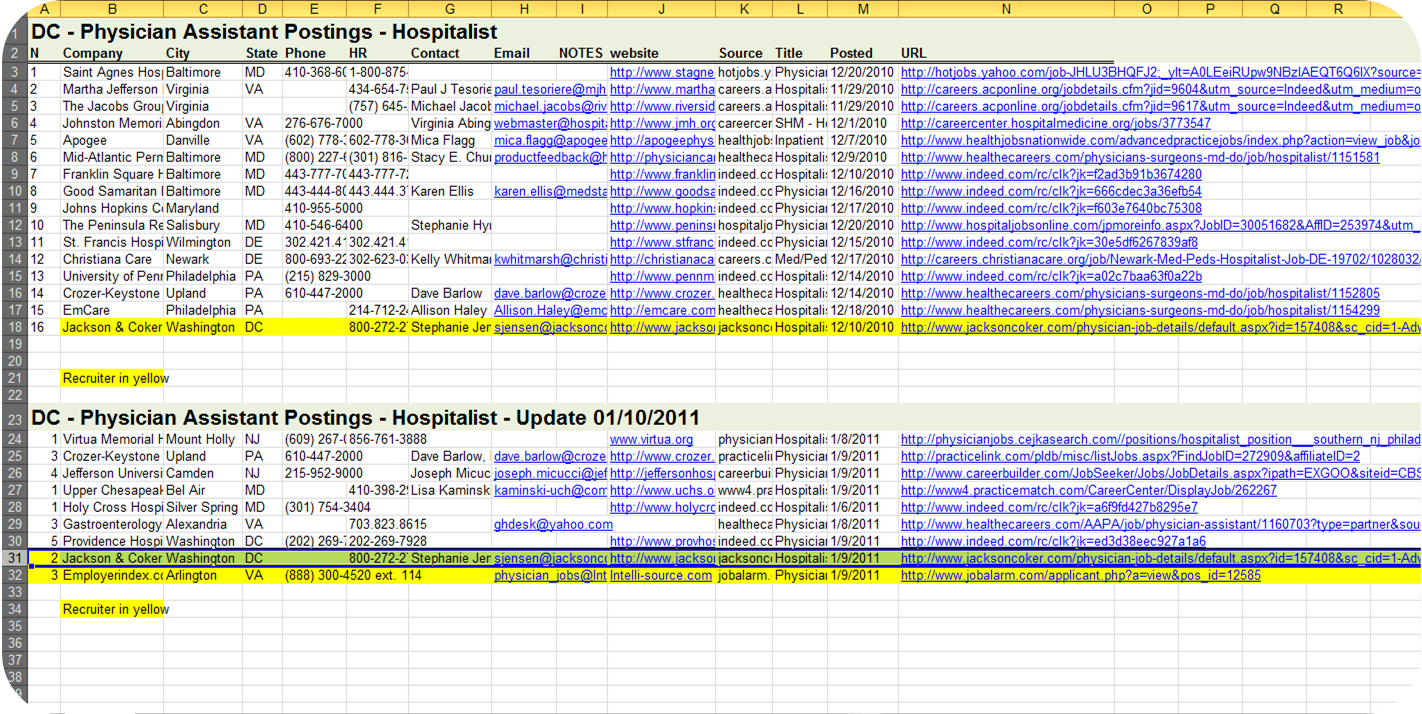Viewport: 1422px width, 714px height.
Task: Click the ghdesk@yahoo.com email link
Action: [x=553, y=524]
